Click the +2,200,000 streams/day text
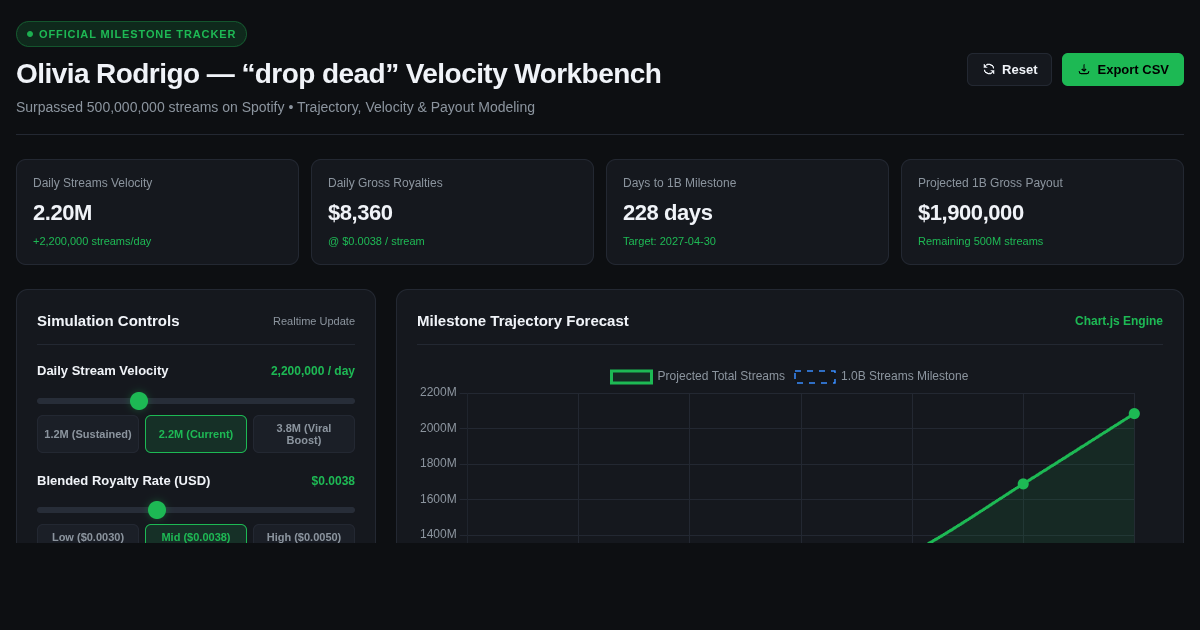This screenshot has height=630, width=1200. 92,241
